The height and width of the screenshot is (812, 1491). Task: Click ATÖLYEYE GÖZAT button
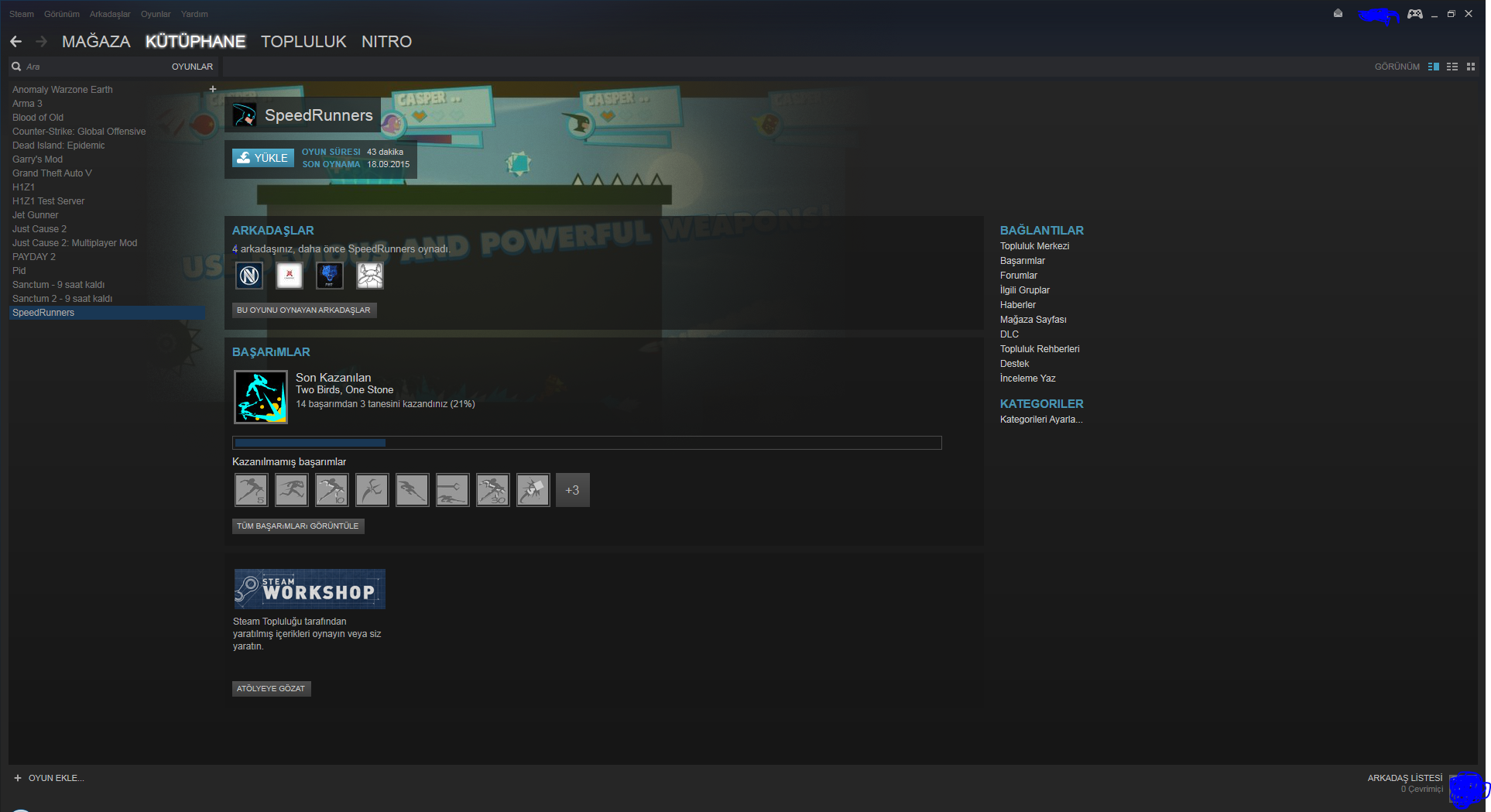click(272, 688)
